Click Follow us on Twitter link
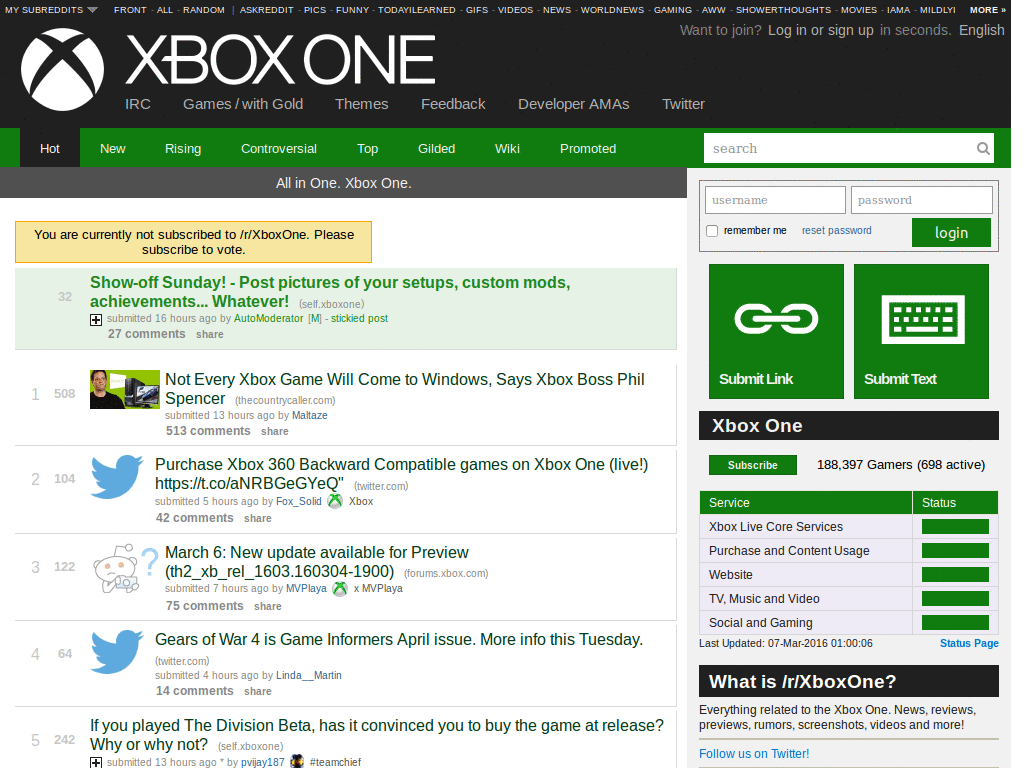 pos(754,754)
